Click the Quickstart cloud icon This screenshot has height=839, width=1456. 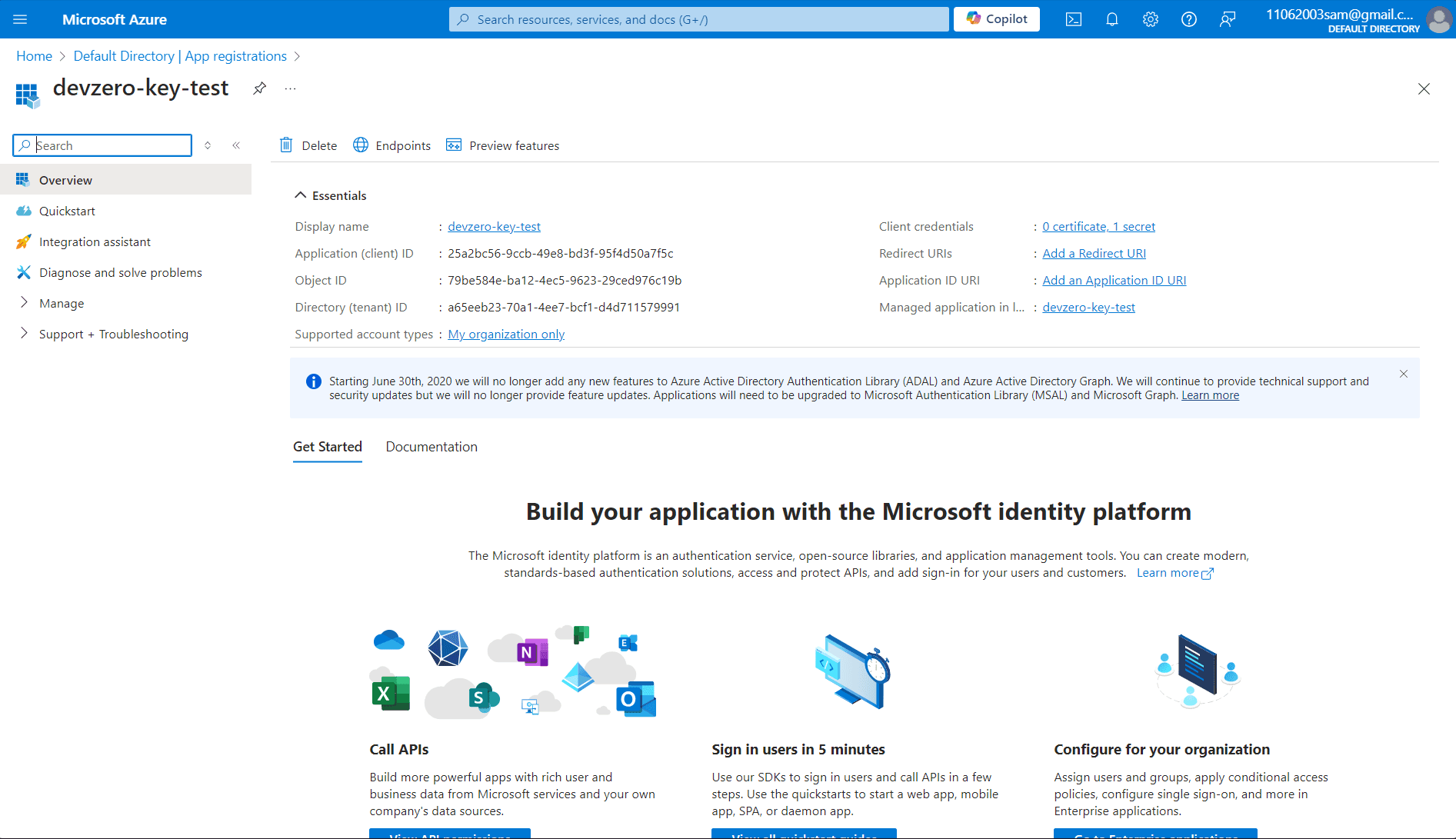24,211
